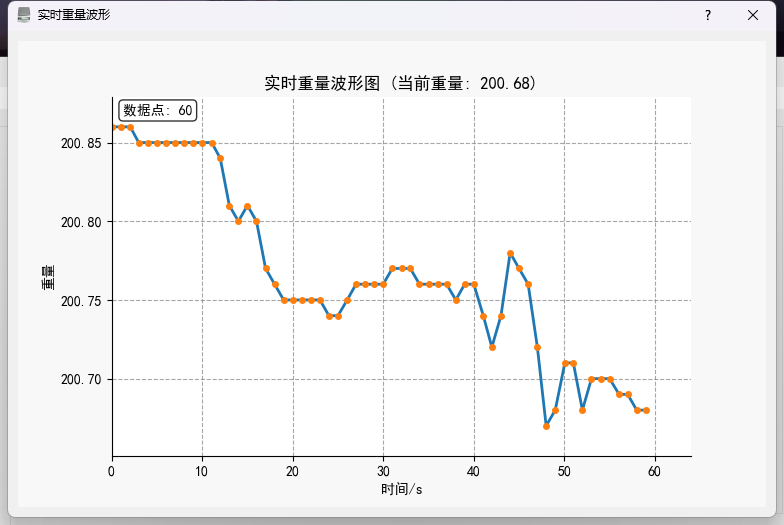Click the x-axis tick label 50
Viewport: 784px width, 525px height.
click(564, 471)
